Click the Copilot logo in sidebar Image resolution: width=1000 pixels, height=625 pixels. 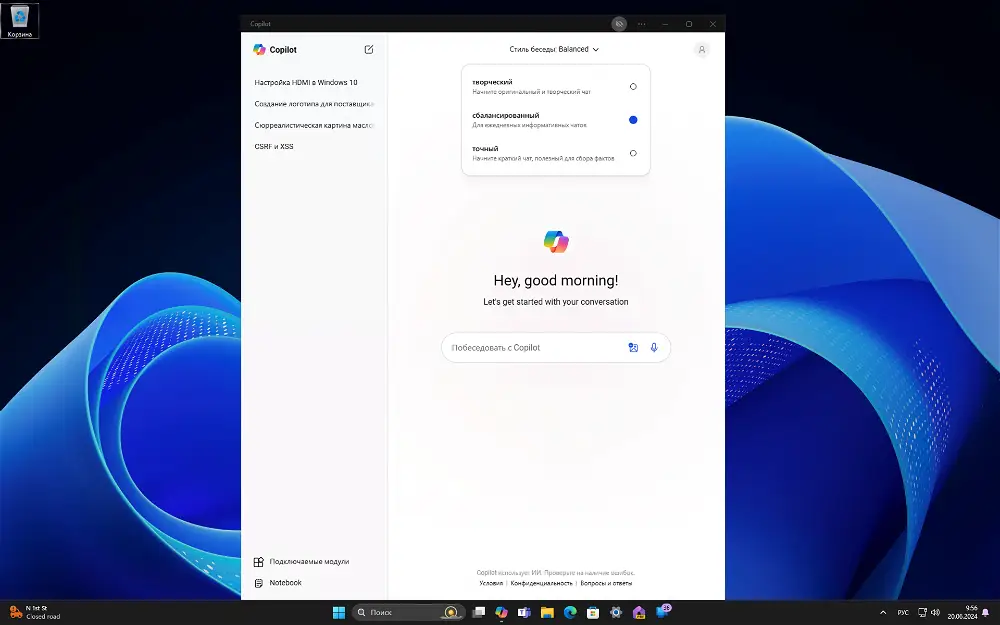pos(259,49)
